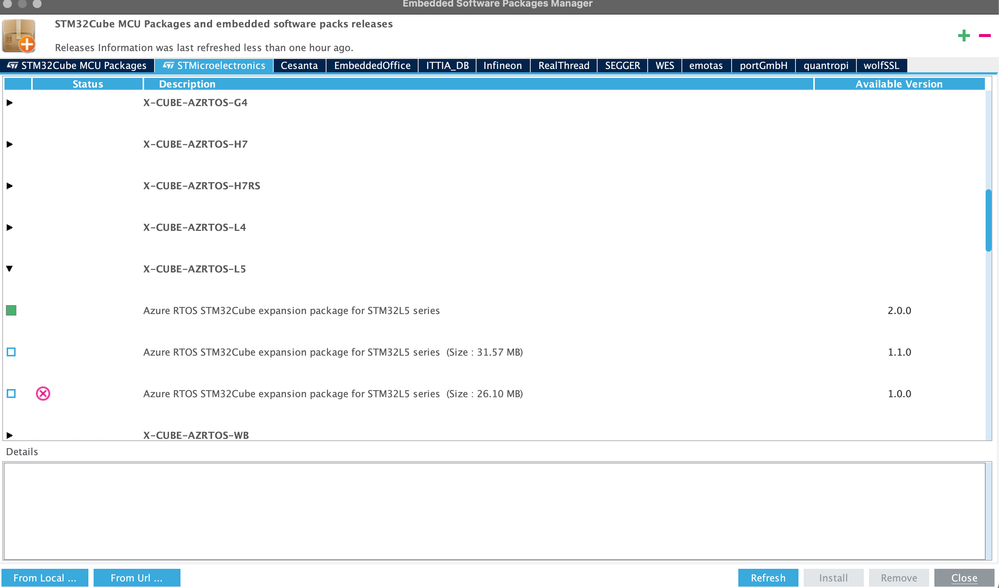Click the Refresh button
999x588 pixels.
[x=768, y=578]
